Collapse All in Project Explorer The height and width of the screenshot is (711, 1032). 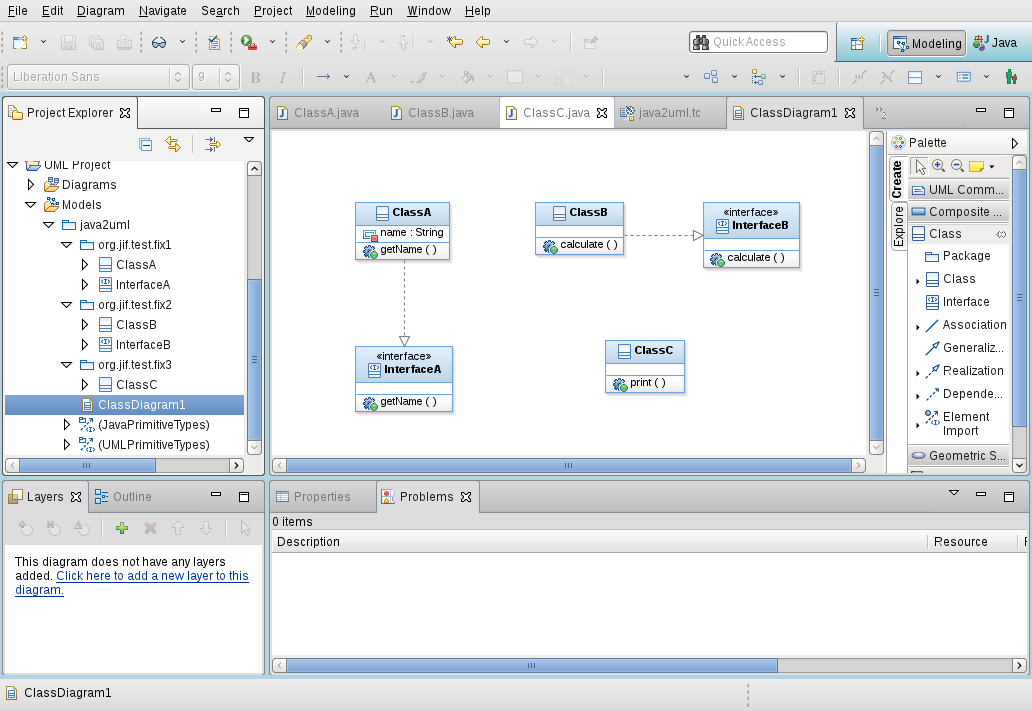(x=145, y=143)
